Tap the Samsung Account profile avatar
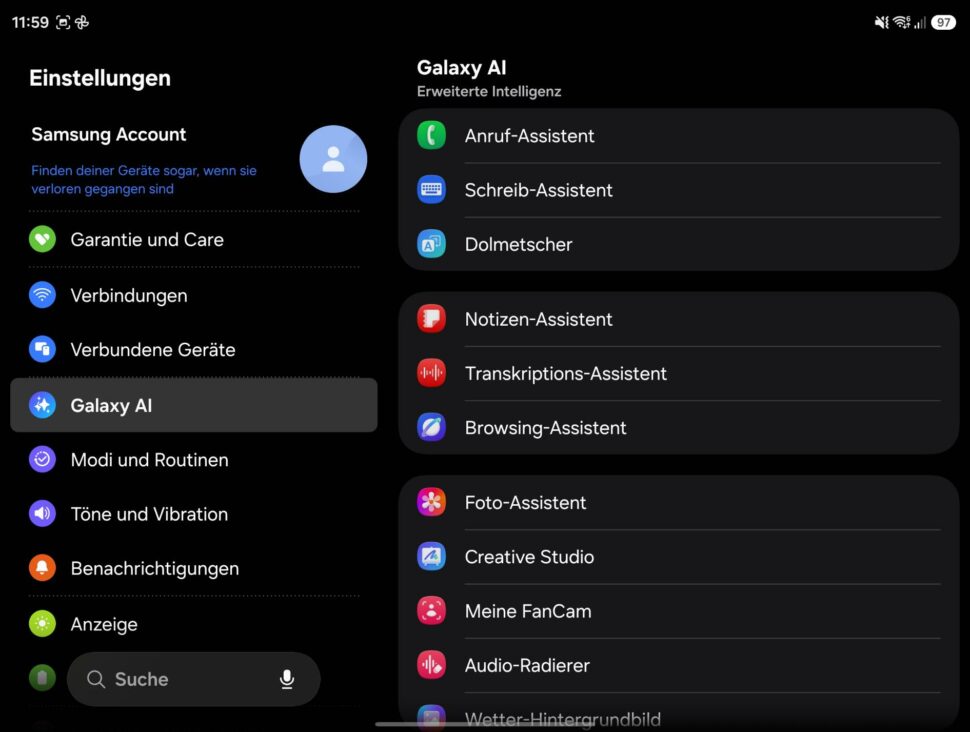The image size is (970, 732). click(x=333, y=159)
